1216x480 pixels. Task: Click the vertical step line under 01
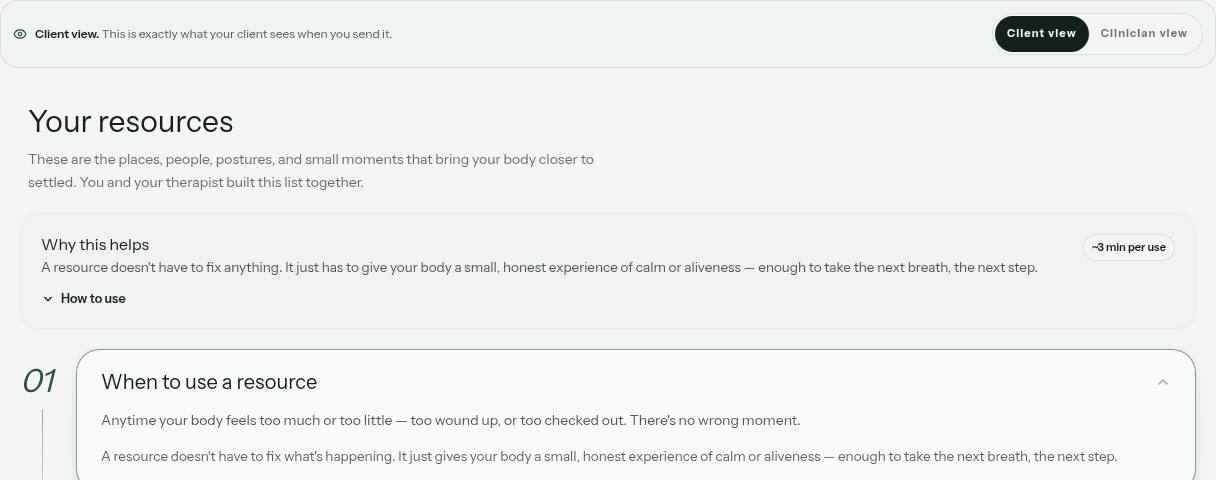pos(42,444)
